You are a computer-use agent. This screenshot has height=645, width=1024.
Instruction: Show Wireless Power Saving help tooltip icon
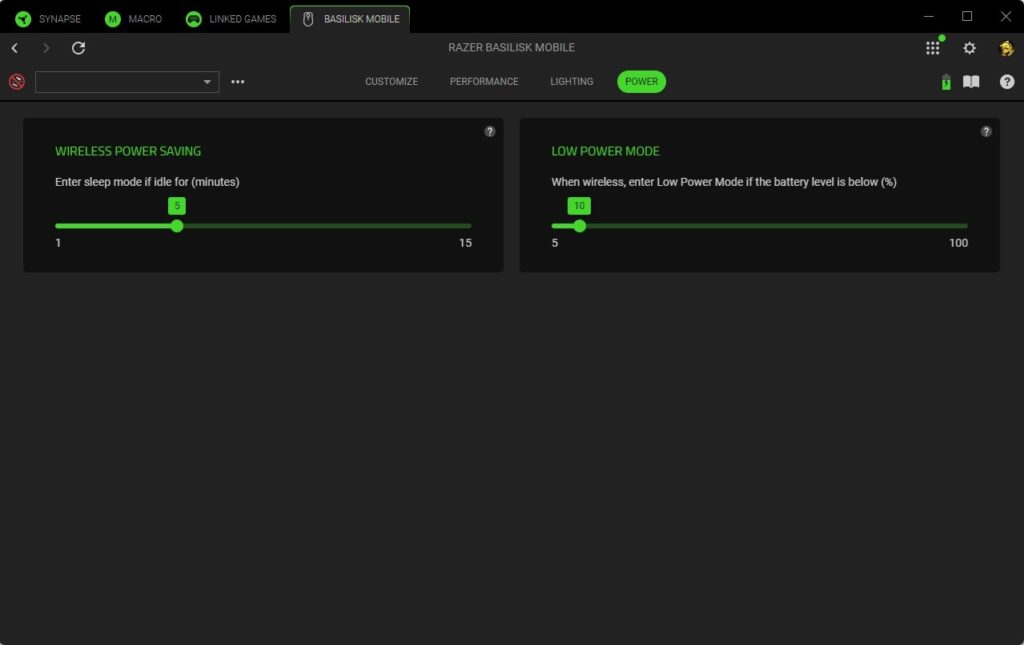point(490,131)
